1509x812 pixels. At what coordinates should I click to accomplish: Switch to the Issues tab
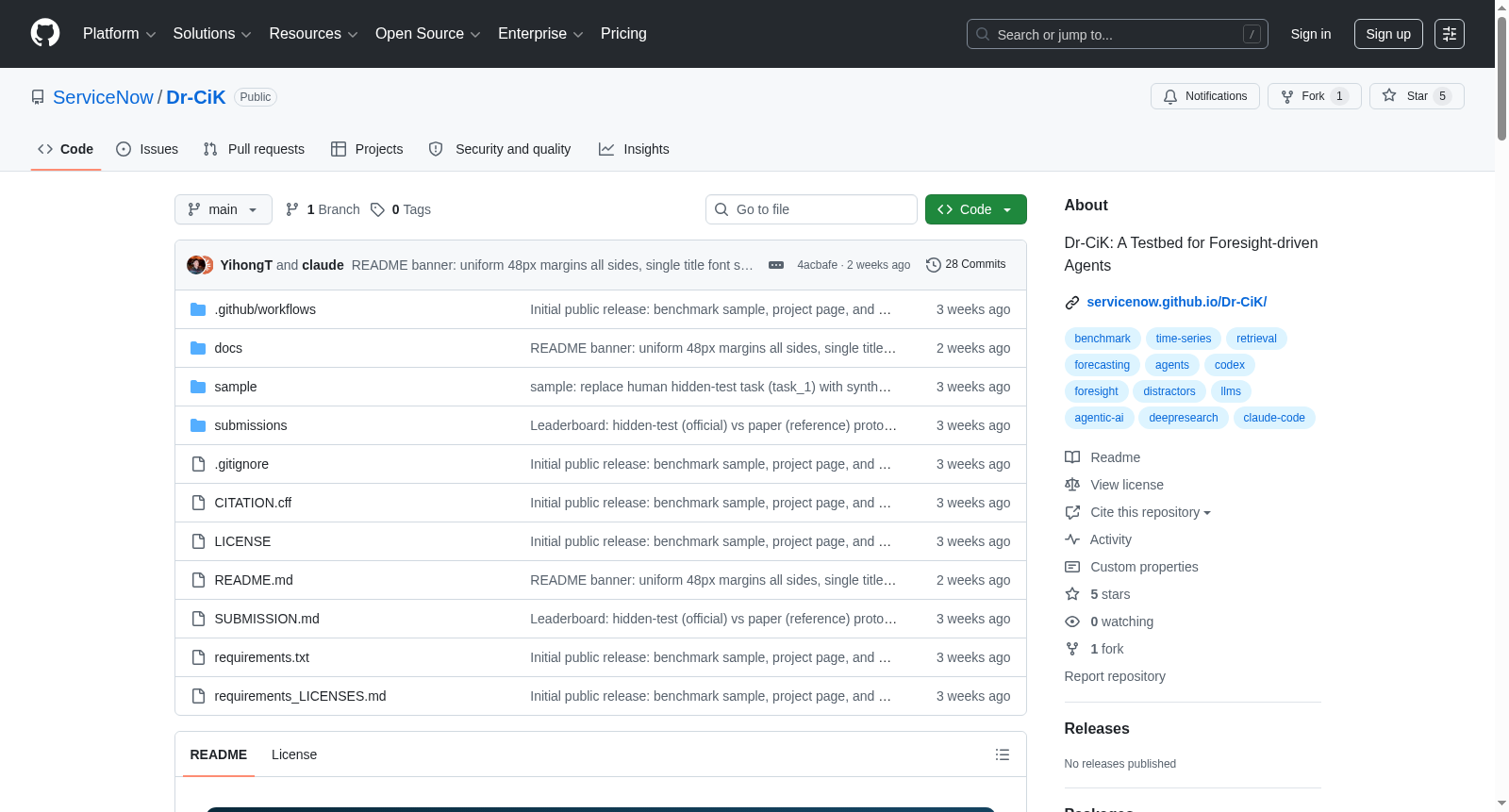[x=147, y=149]
